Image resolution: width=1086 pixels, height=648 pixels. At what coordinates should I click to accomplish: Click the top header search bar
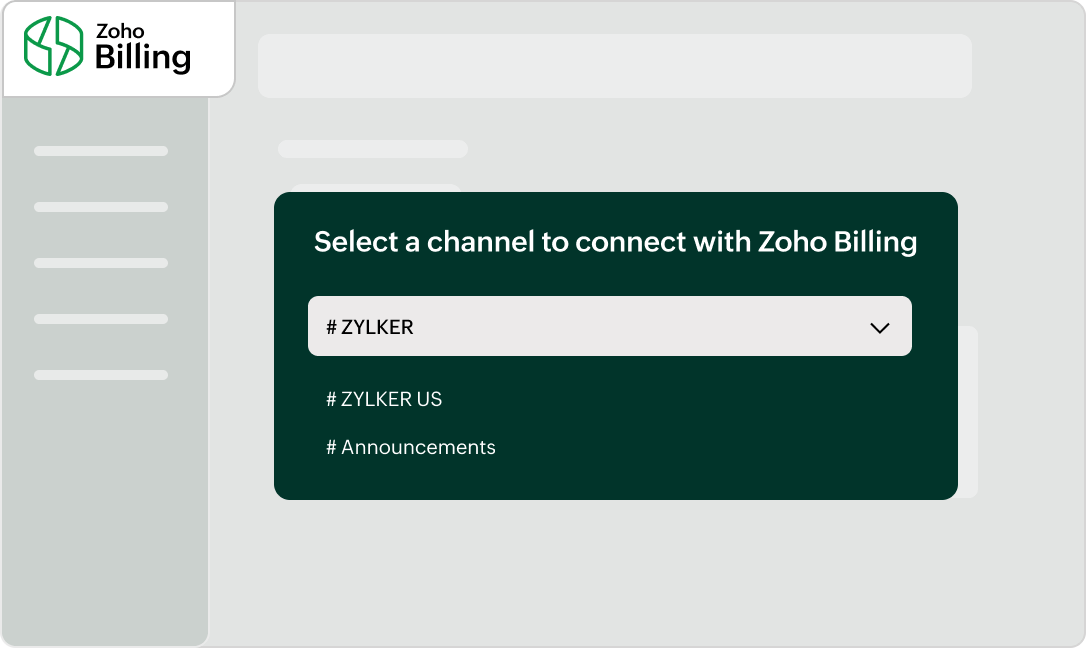pos(615,65)
